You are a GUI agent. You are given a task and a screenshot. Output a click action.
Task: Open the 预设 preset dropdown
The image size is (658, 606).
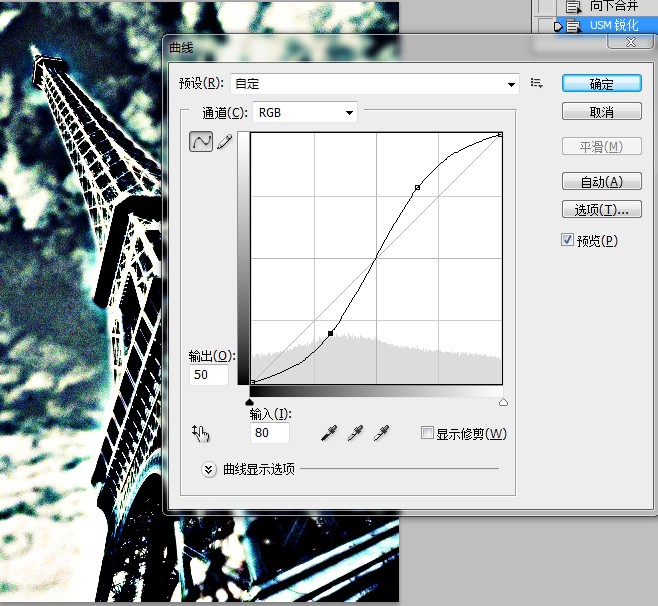[375, 84]
